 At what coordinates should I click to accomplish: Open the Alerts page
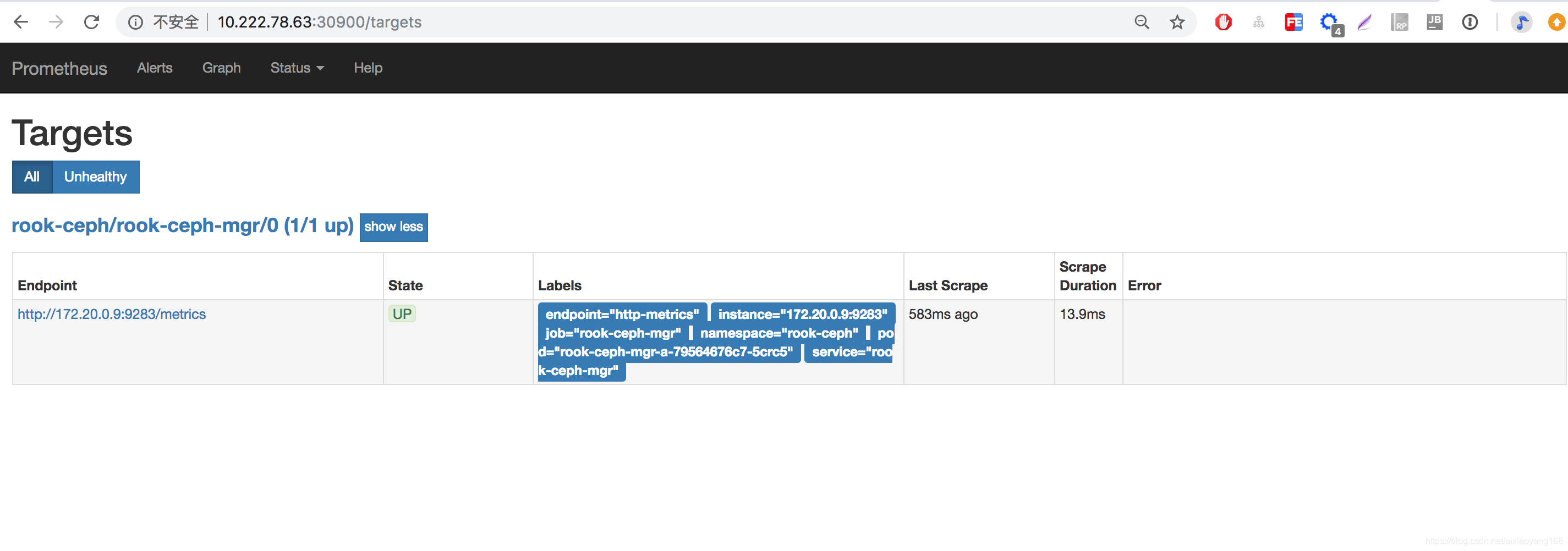click(155, 68)
